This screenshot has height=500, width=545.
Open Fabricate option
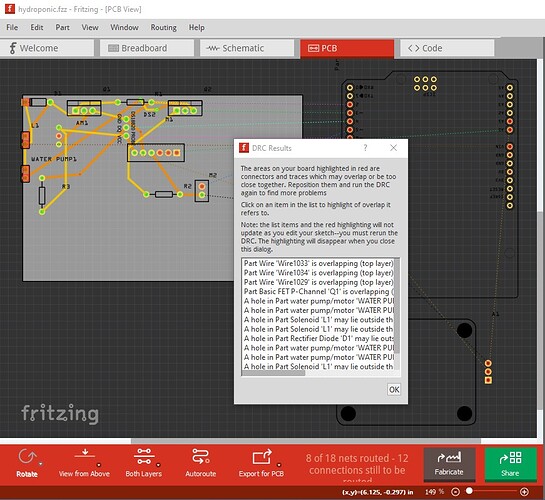coord(449,464)
